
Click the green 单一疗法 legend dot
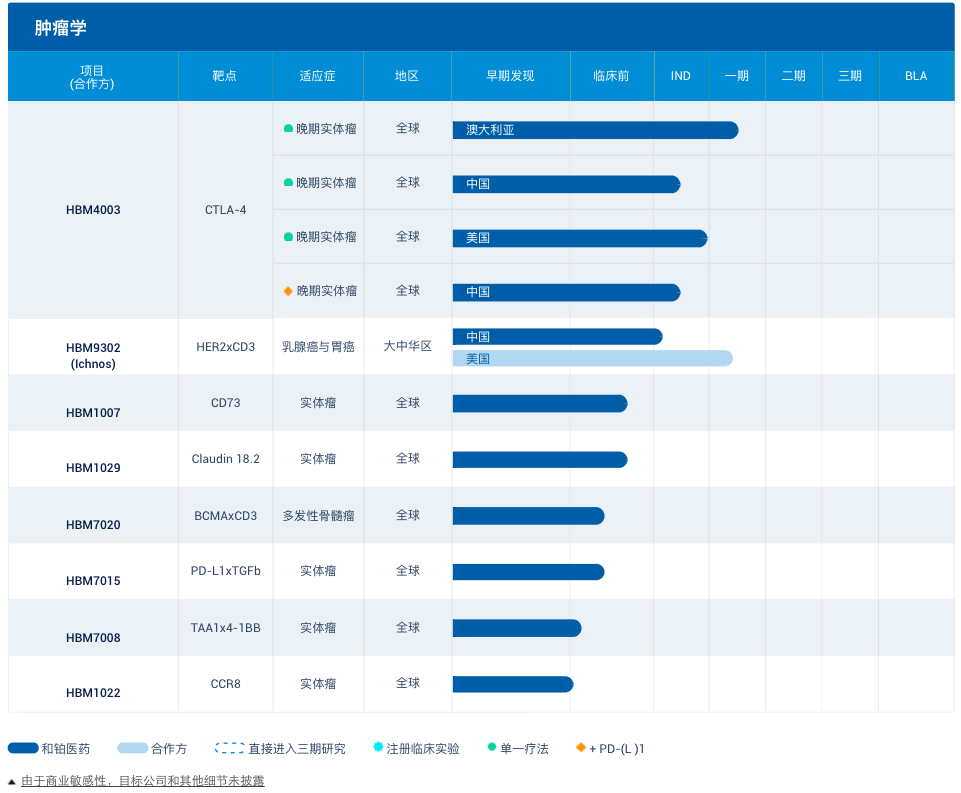(492, 746)
